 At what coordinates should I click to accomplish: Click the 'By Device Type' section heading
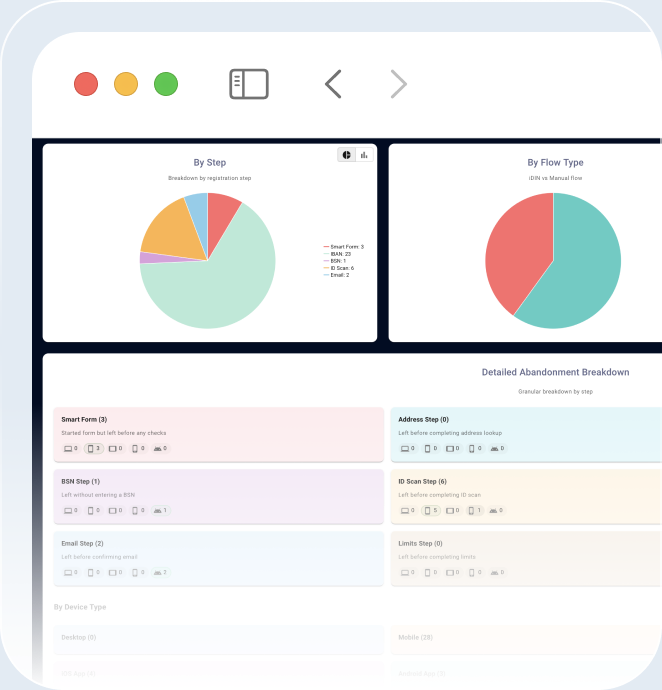click(80, 607)
